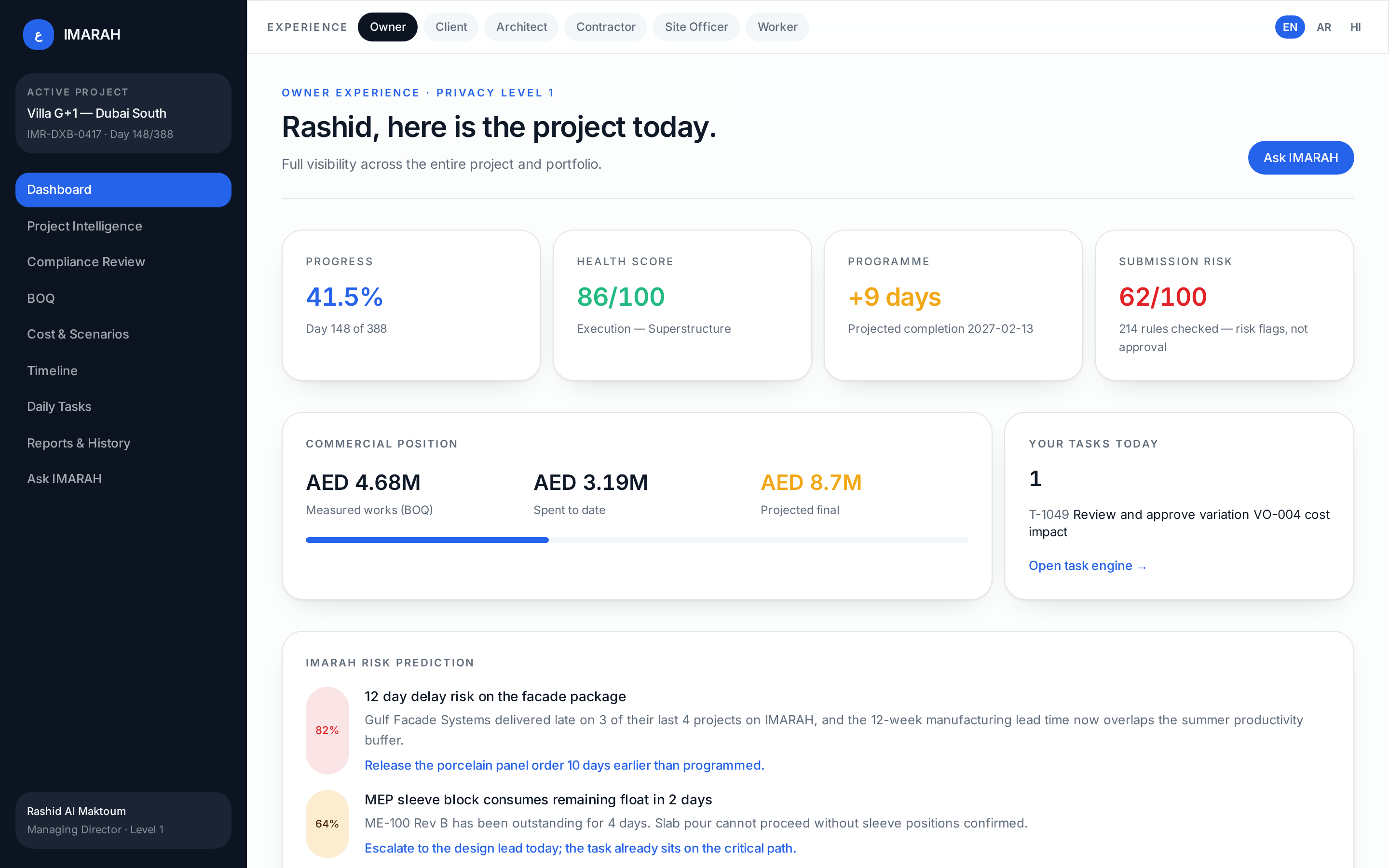This screenshot has width=1389, height=868.
Task: Click the 'IMR-DXB-0417 · Day 148/388' text
Action: (100, 135)
